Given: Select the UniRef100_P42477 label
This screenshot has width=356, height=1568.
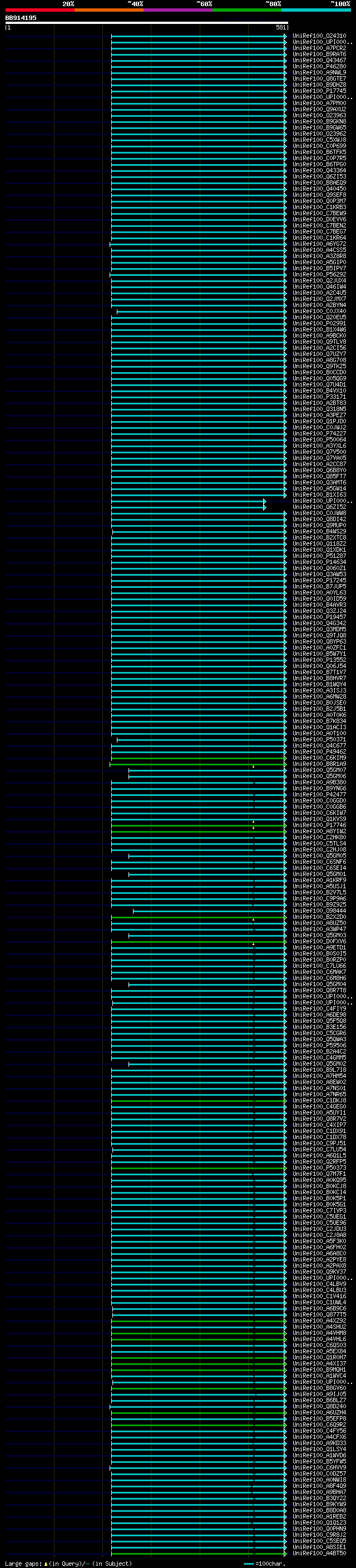Looking at the screenshot, I should (x=319, y=794).
